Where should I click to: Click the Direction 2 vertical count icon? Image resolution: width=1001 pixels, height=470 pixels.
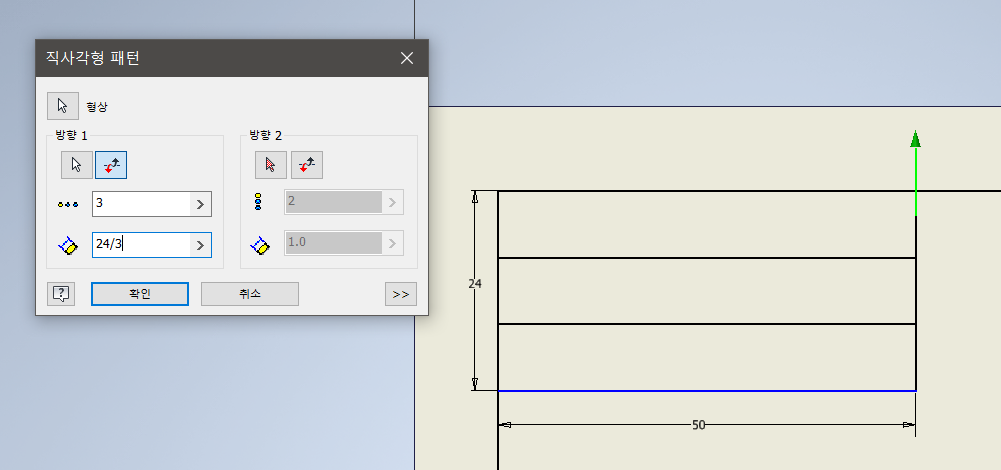pyautogui.click(x=258, y=203)
